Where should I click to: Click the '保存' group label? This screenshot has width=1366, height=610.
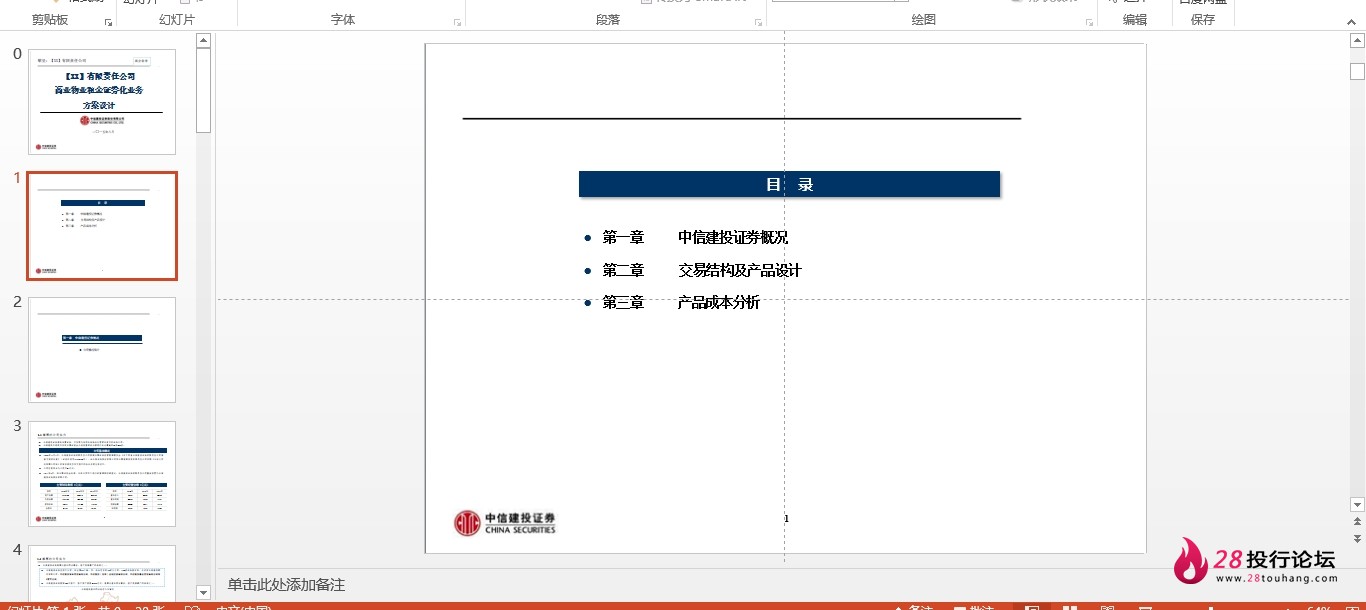(x=1203, y=20)
